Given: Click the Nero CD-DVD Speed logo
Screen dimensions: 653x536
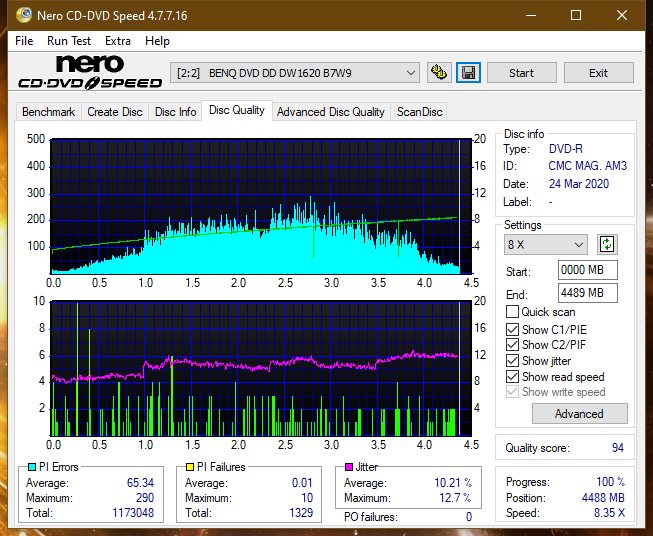Looking at the screenshot, I should [x=90, y=72].
